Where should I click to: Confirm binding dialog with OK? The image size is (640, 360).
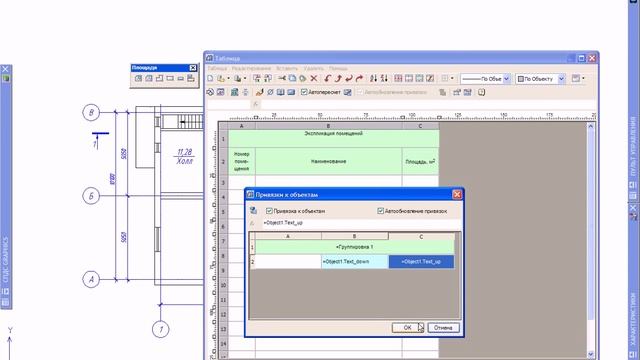407,328
